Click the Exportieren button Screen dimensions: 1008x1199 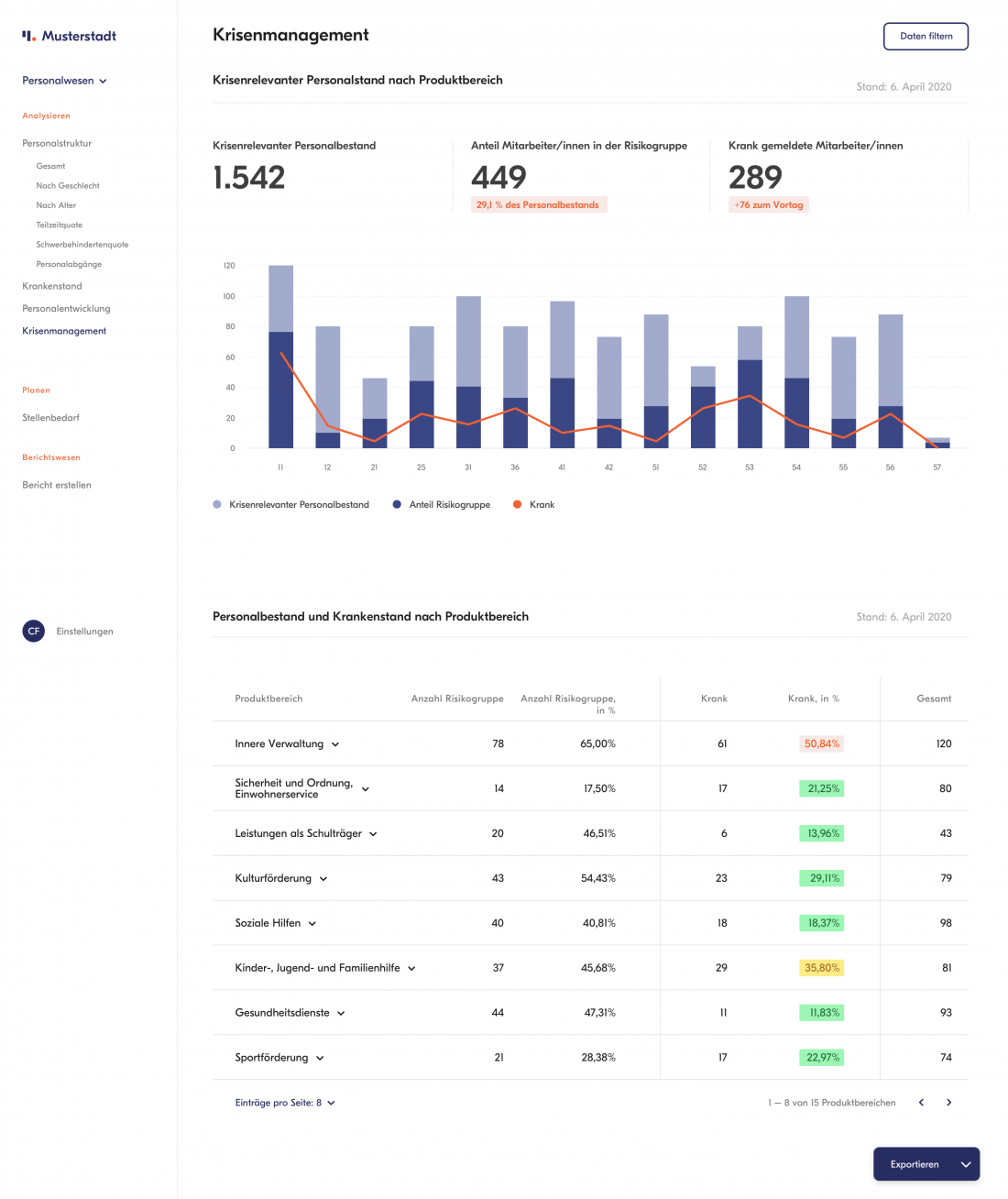[x=914, y=1164]
